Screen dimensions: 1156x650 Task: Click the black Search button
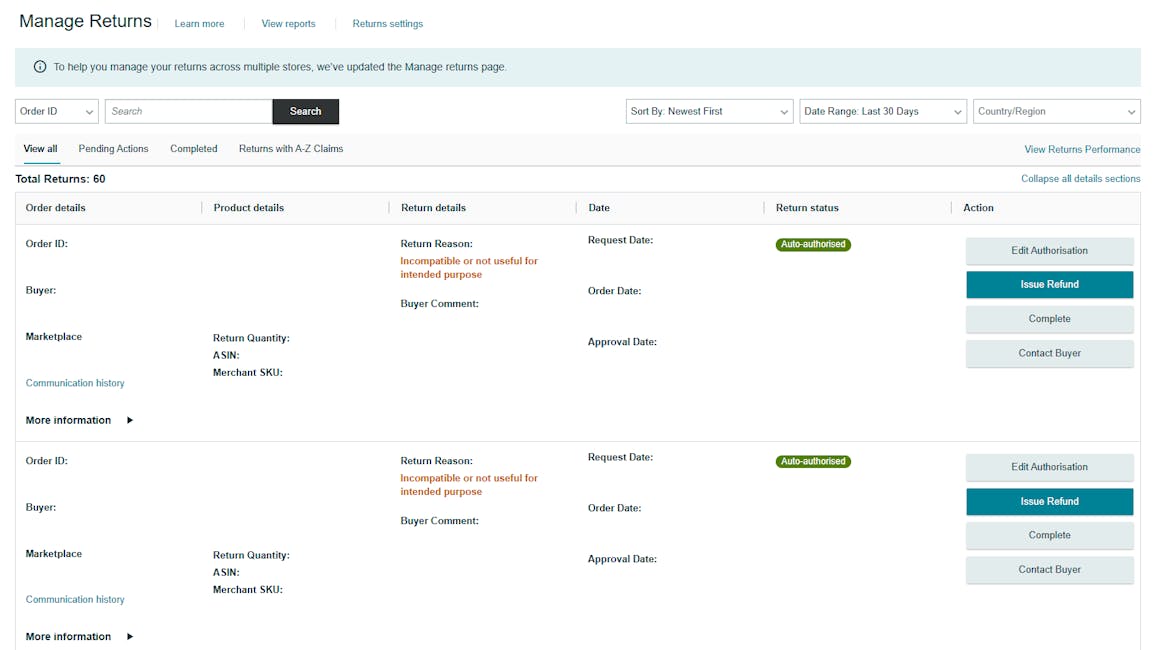pos(305,112)
